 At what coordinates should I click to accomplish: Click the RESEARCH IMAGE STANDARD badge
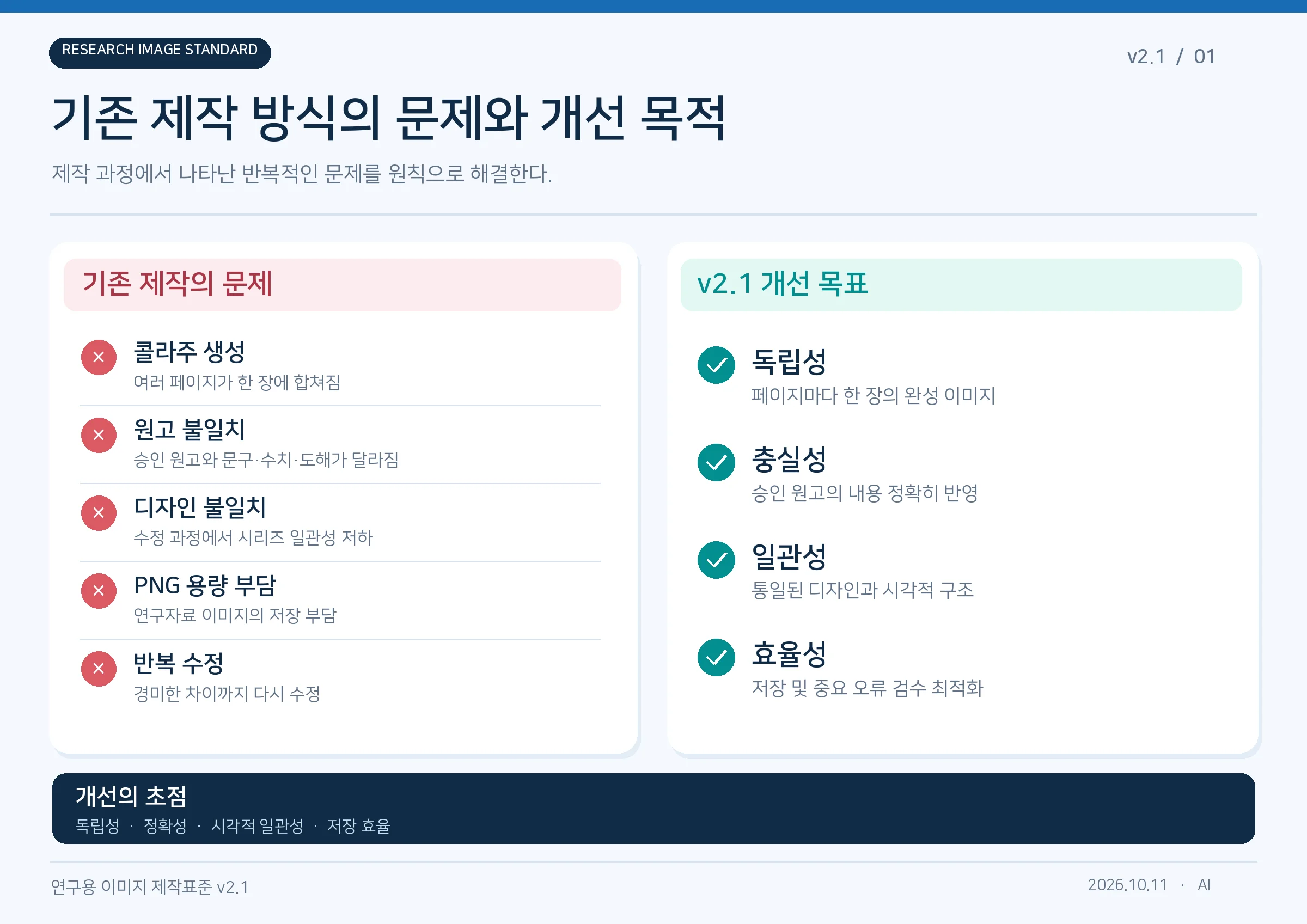click(x=160, y=53)
